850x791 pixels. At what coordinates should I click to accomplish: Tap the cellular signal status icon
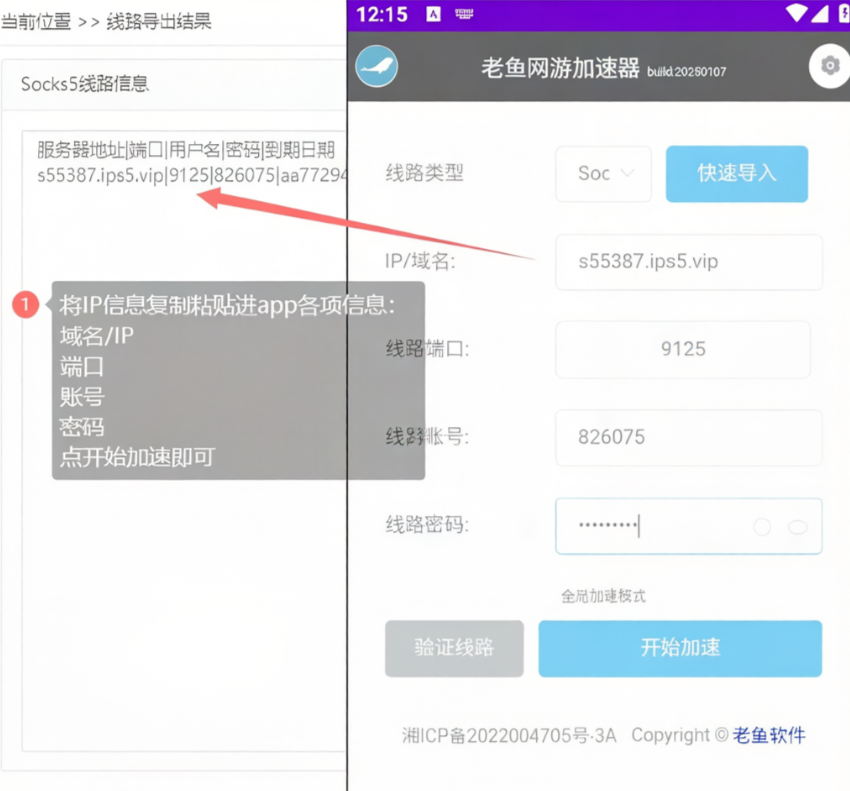point(820,14)
